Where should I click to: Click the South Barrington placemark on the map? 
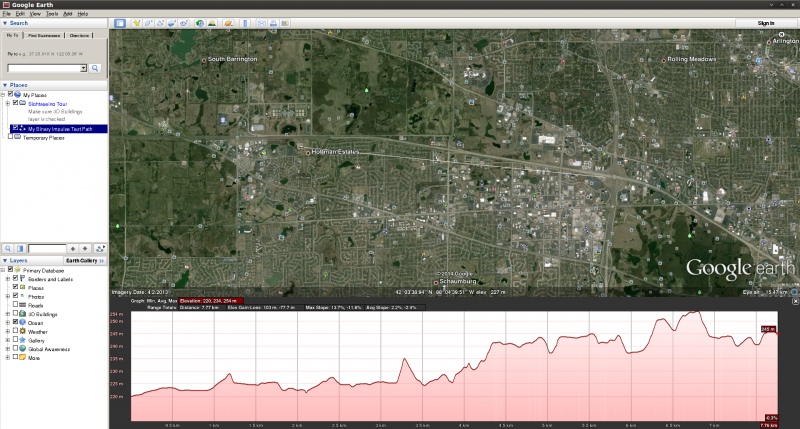click(x=204, y=60)
